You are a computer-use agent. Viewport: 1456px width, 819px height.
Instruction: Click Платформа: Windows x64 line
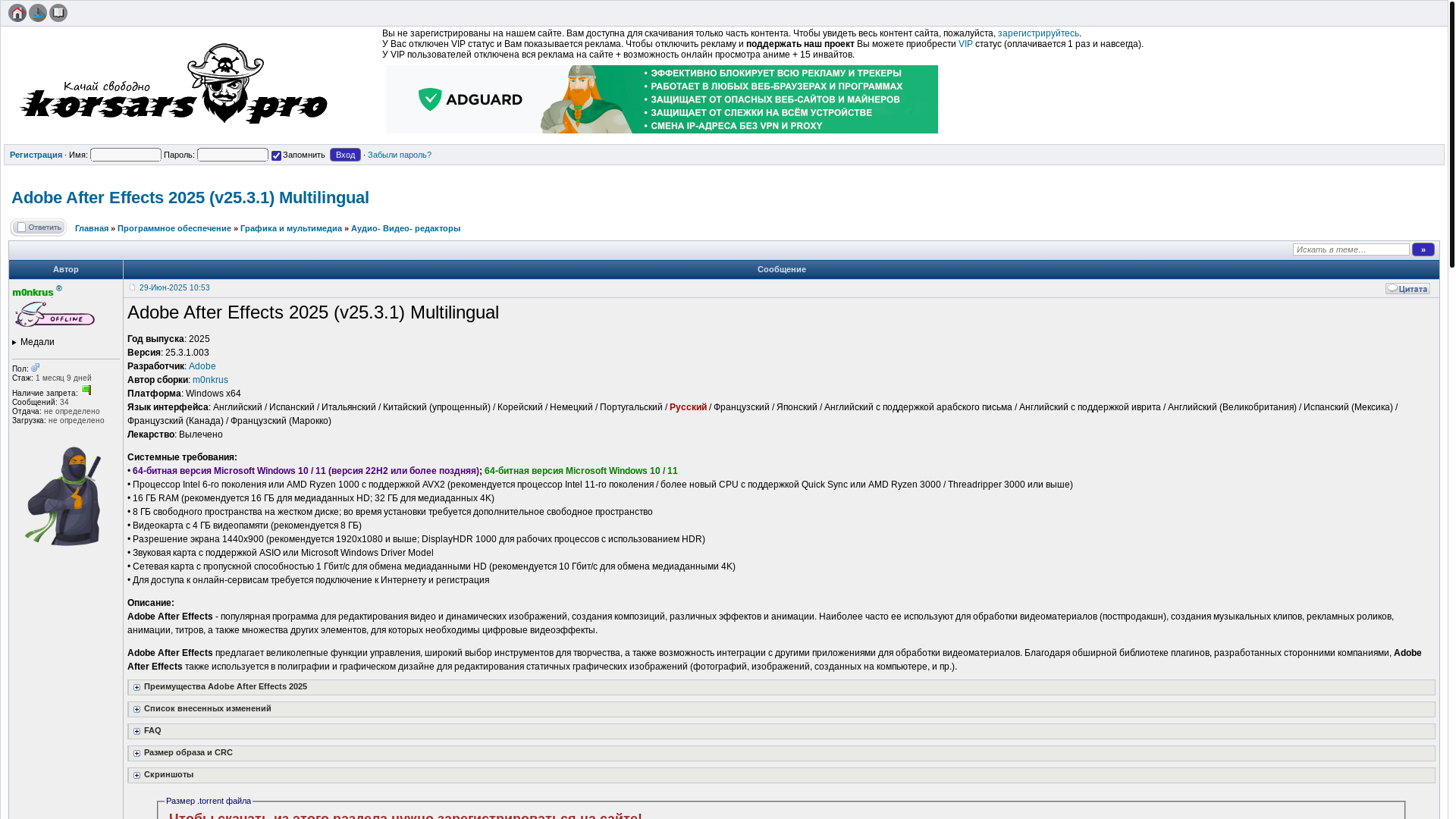coord(184,394)
